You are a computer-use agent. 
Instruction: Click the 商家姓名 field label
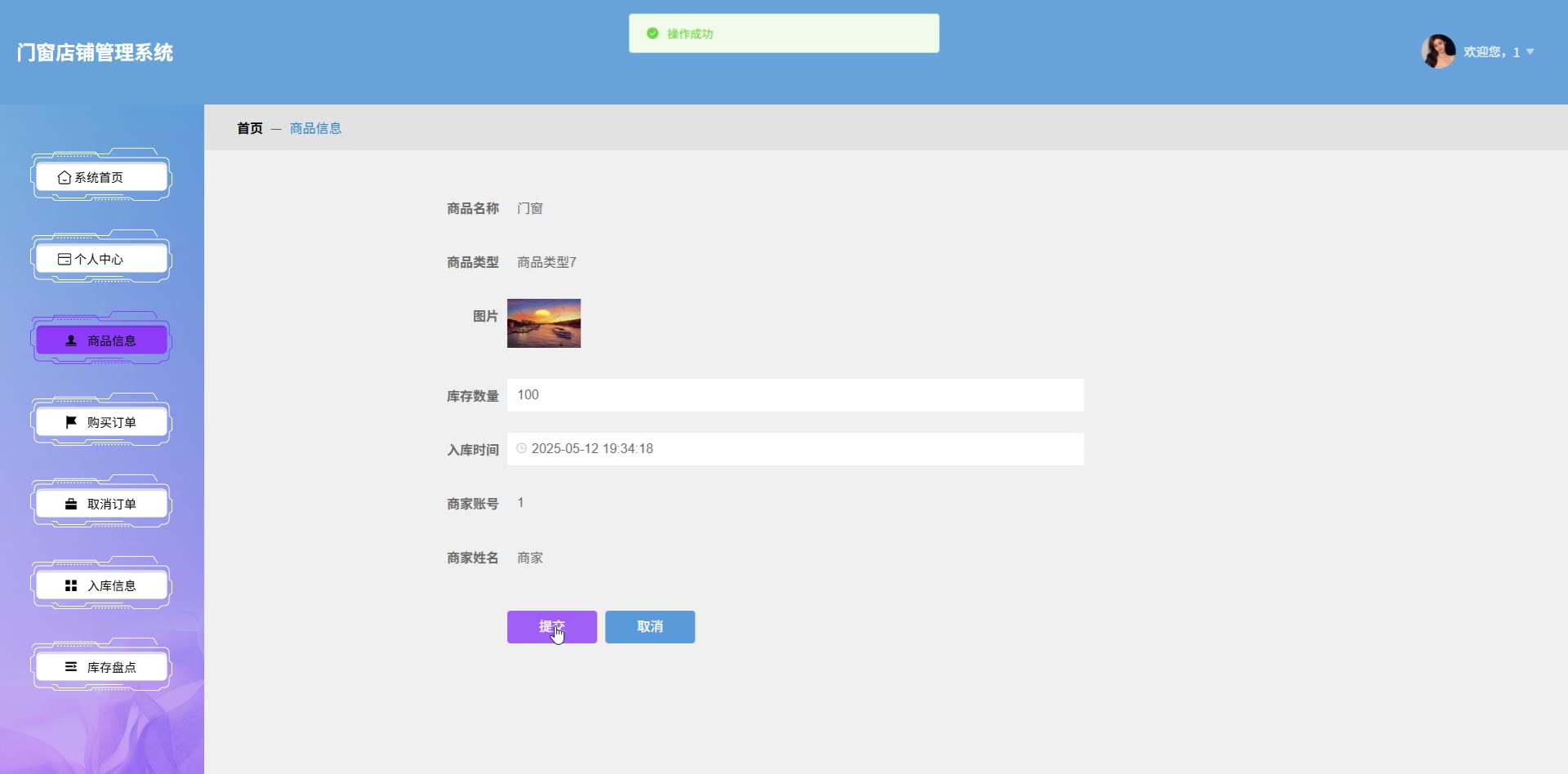click(x=473, y=558)
